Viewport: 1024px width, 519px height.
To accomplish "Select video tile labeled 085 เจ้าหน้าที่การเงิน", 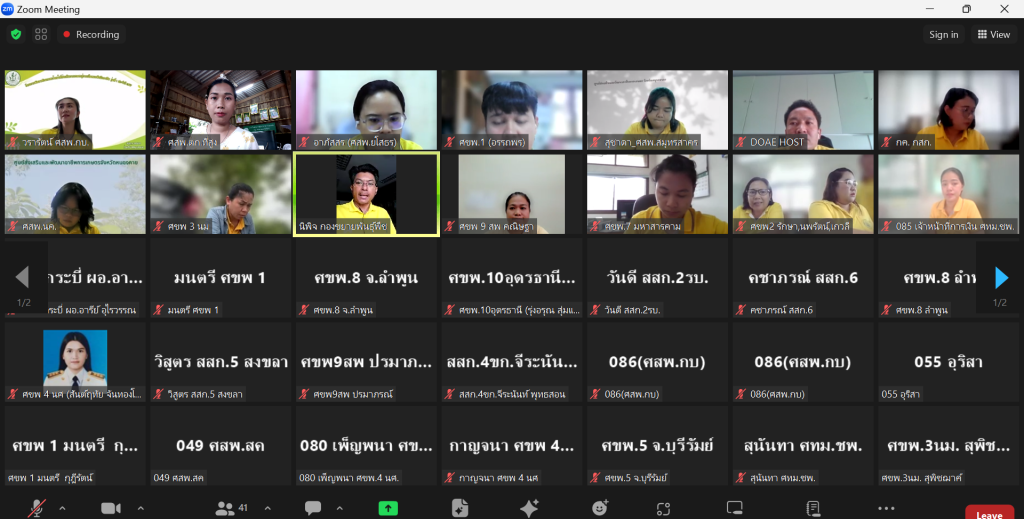I will coord(948,194).
